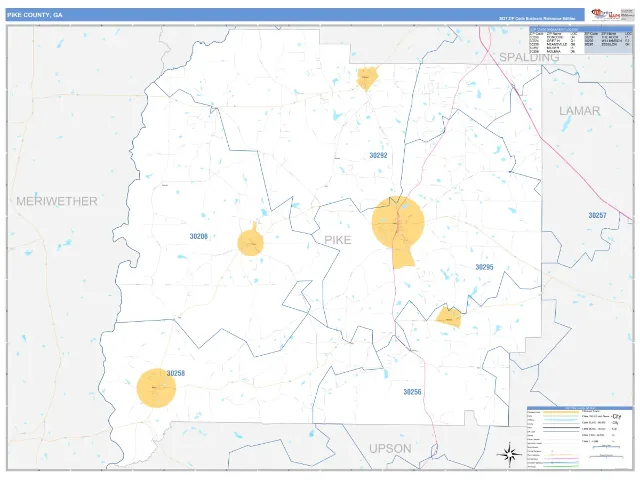Screen dimensions: 640x480
Task: Click the compass rose icon
Action: [508, 454]
